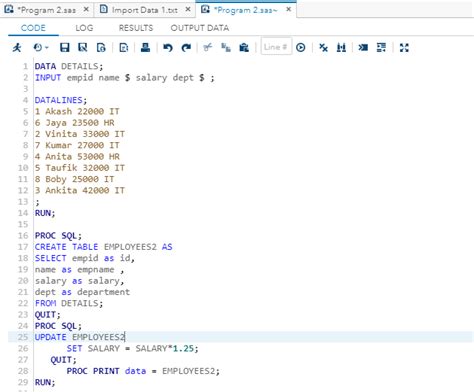Click the first Program 2.sas tab icon
474x392 pixels.
[9, 9]
